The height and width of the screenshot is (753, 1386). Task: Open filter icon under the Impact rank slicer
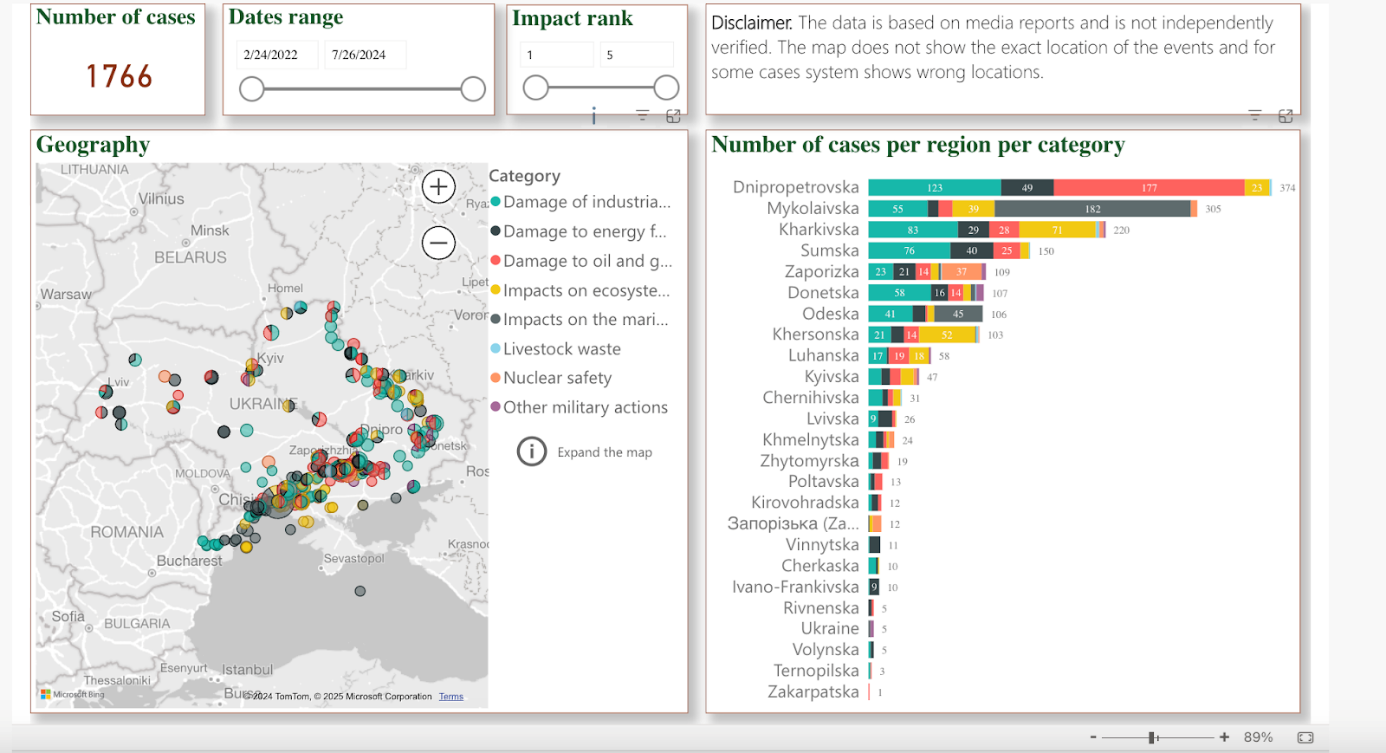[x=643, y=116]
